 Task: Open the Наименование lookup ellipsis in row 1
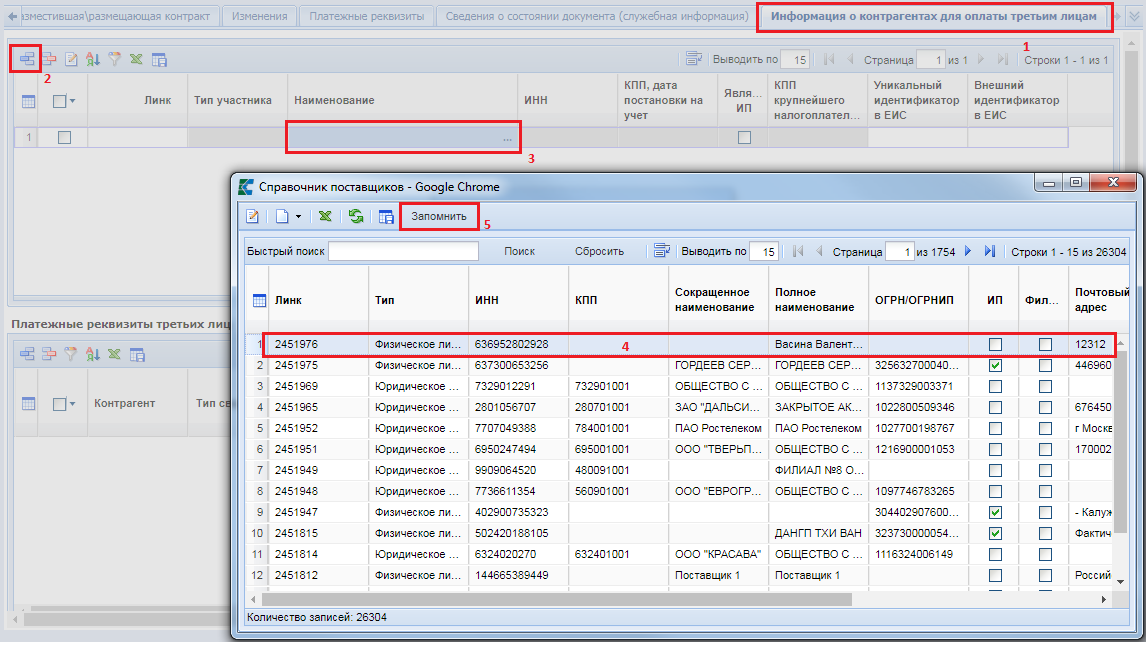(x=508, y=138)
